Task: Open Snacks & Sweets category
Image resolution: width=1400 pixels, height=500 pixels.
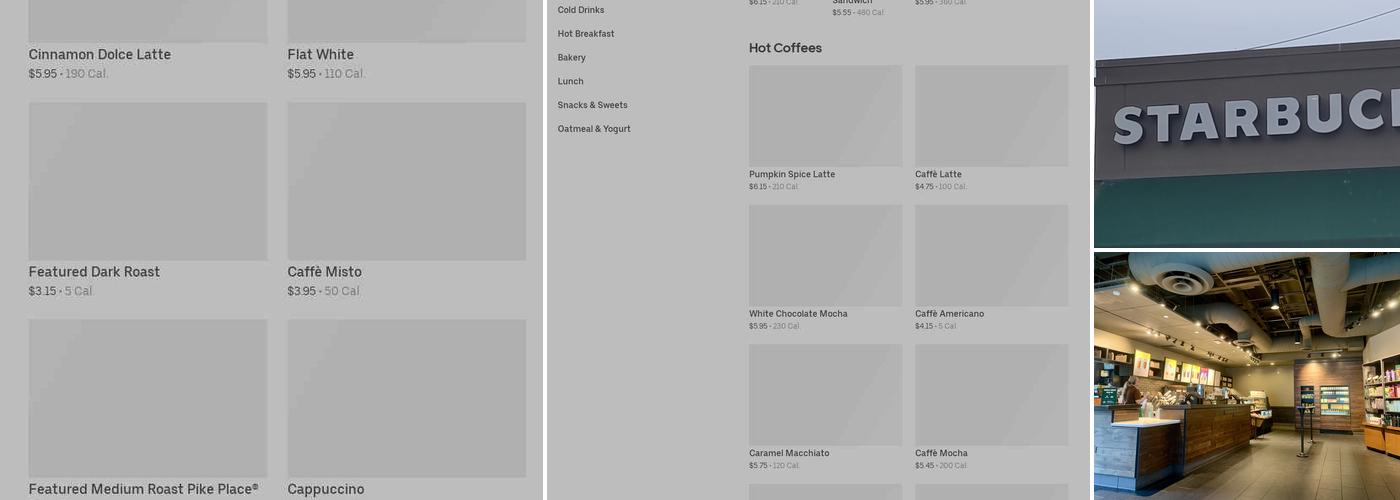Action: (593, 105)
